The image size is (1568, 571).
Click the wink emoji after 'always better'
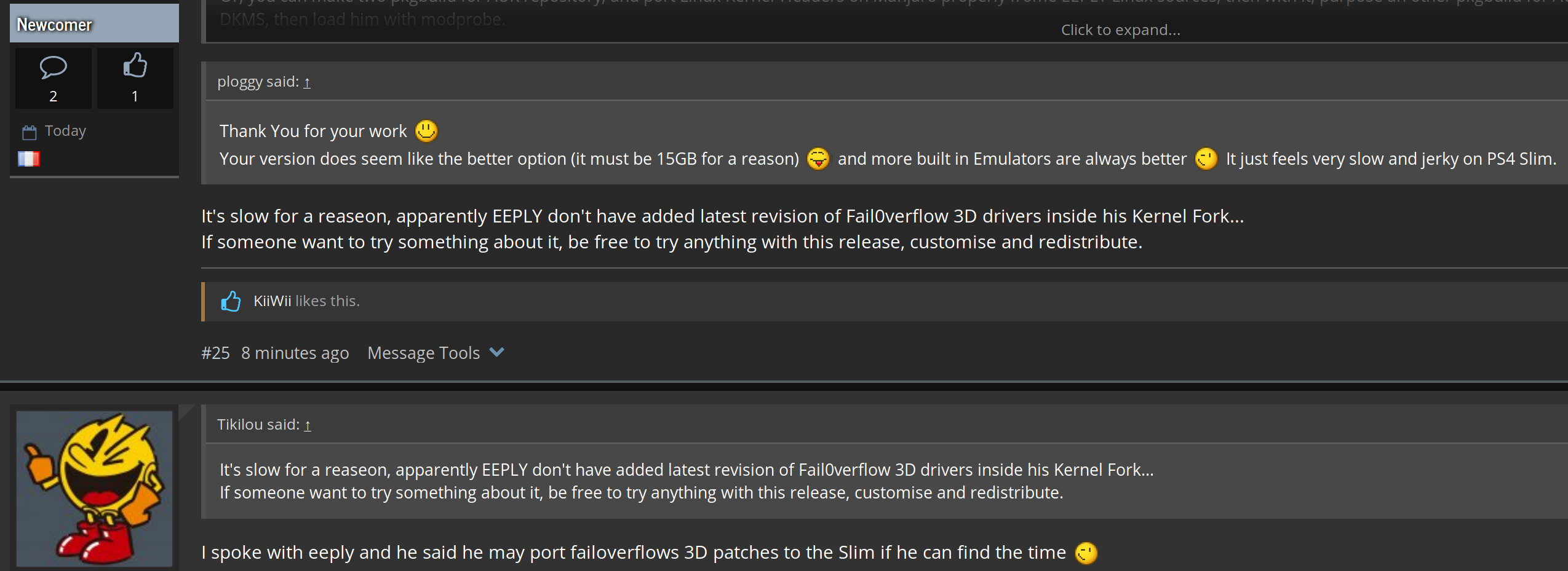(x=1206, y=159)
